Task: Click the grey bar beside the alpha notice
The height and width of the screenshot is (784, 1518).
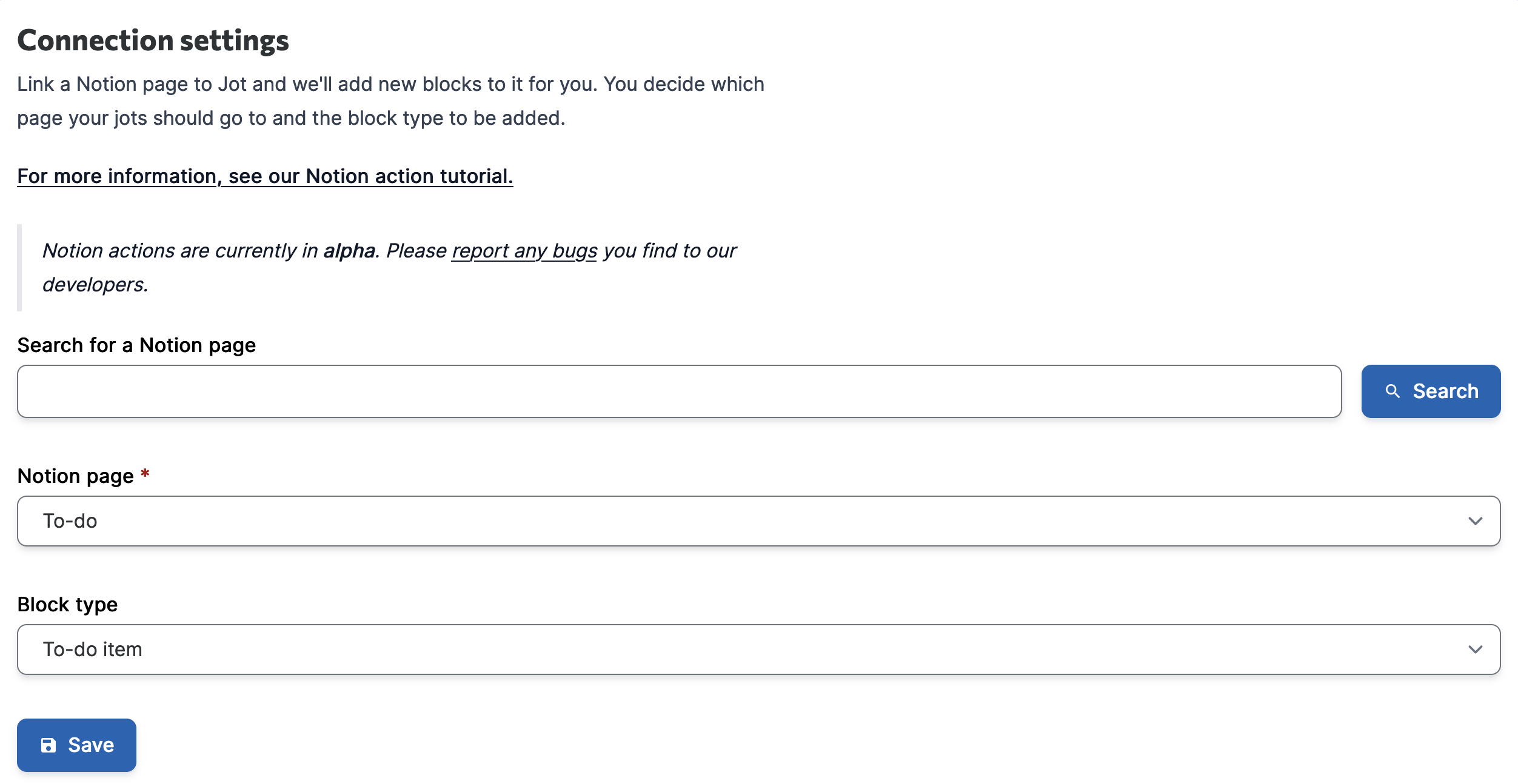Action: 19,268
